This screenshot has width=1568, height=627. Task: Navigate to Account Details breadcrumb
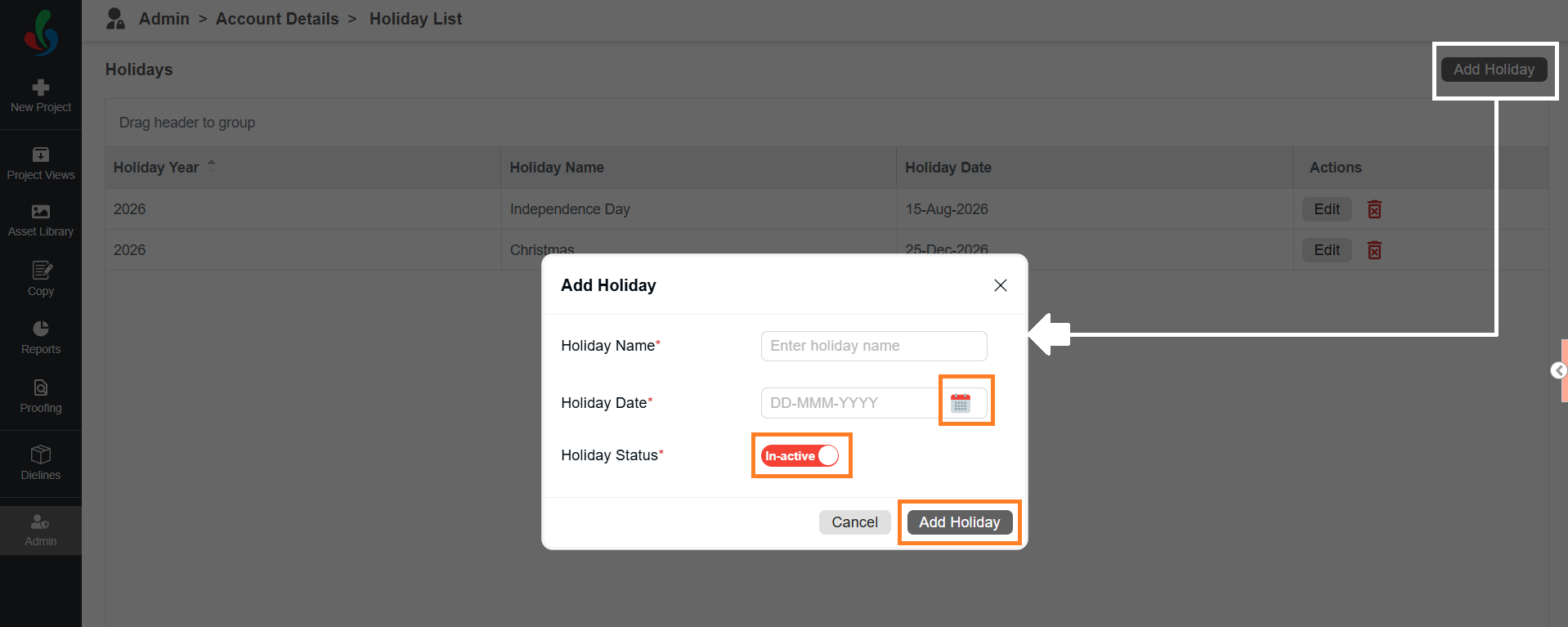click(277, 19)
